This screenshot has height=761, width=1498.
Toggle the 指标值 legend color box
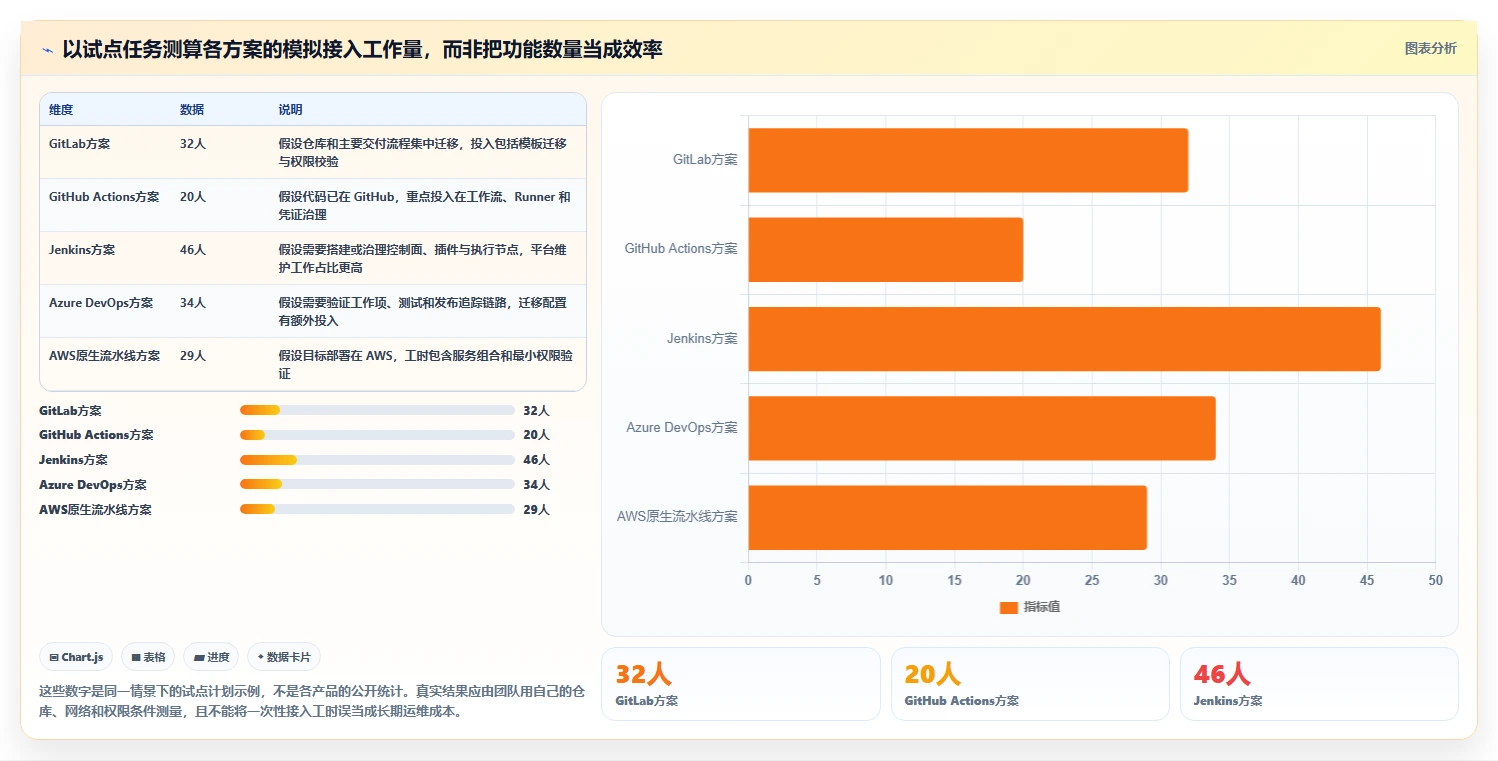coord(1009,607)
